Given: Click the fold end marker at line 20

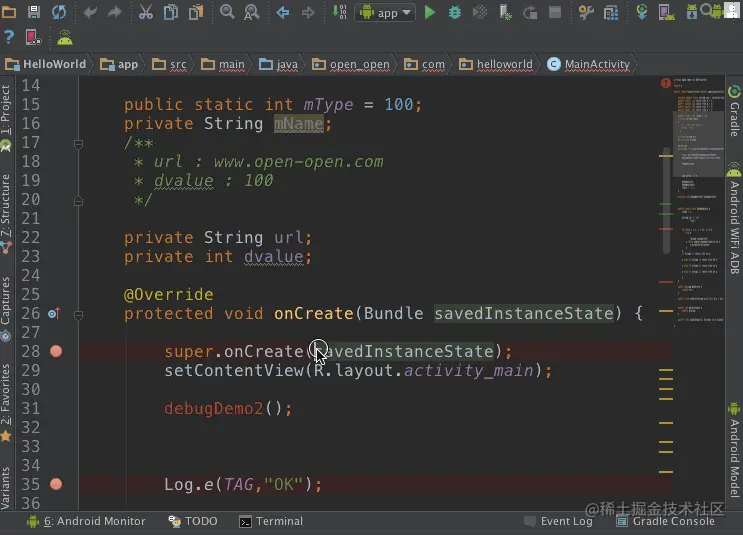Looking at the screenshot, I should [79, 201].
